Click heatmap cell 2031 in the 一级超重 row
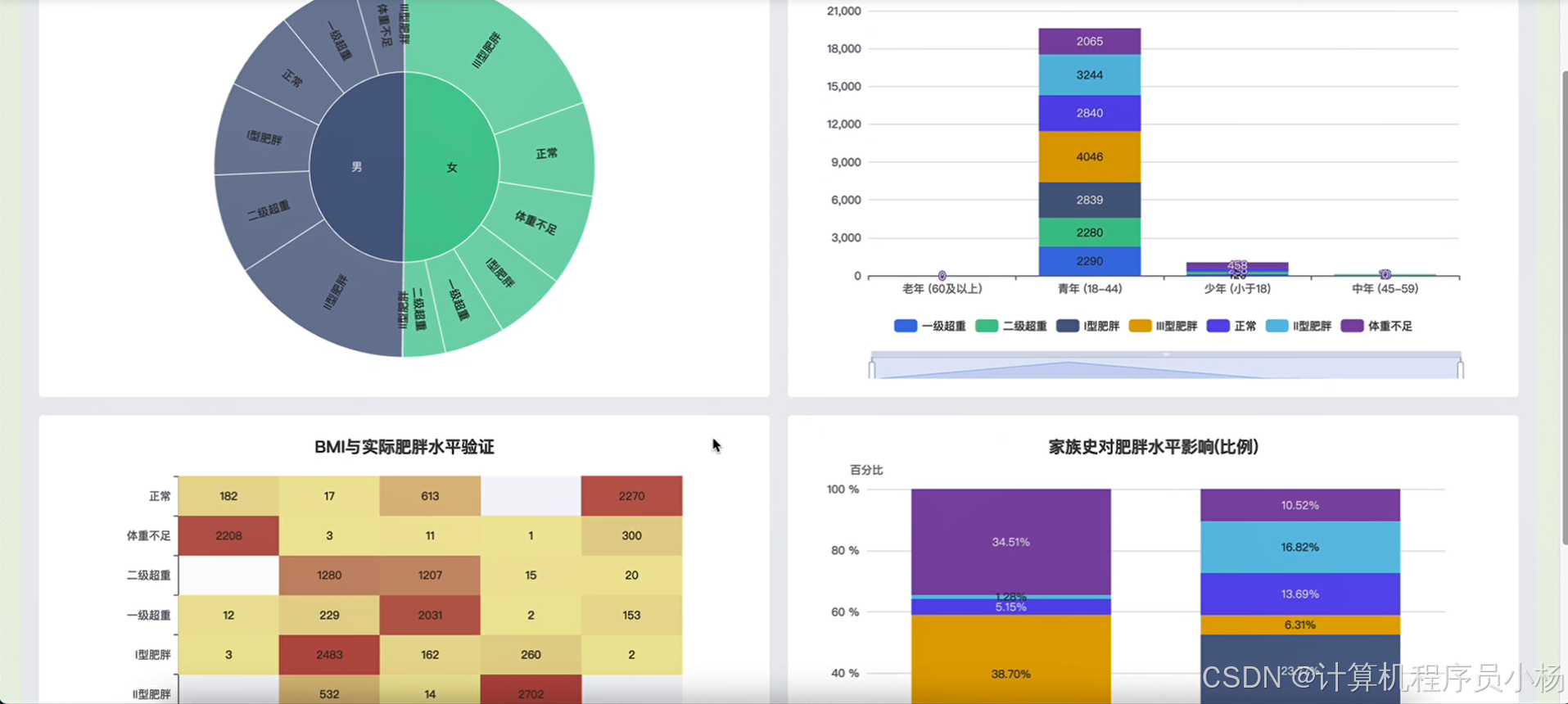1568x704 pixels. pos(430,615)
